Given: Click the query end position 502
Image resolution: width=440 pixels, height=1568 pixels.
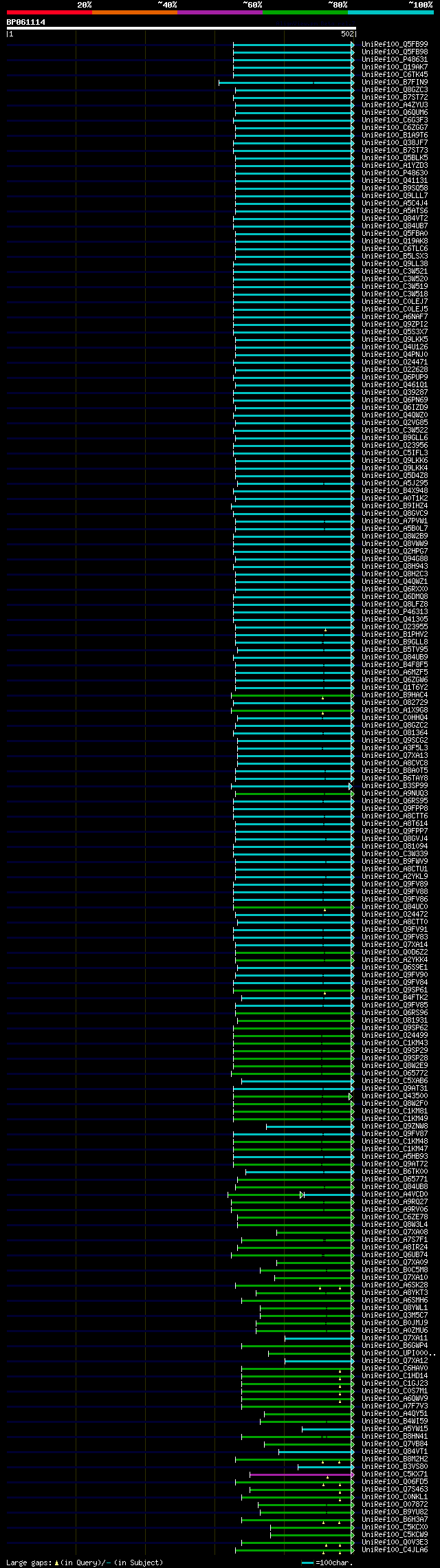Looking at the screenshot, I should coord(347,34).
